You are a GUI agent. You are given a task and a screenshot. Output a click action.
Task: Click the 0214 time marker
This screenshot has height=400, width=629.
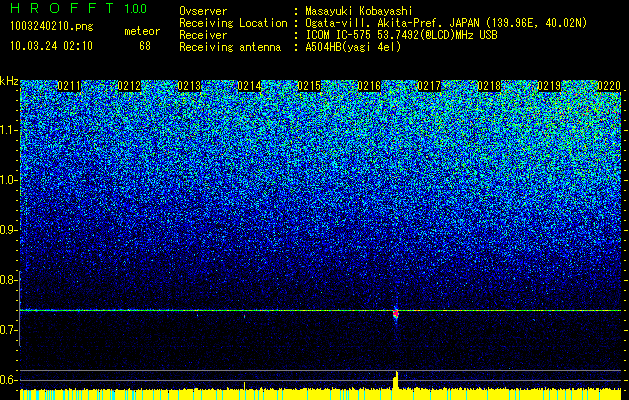pos(249,86)
